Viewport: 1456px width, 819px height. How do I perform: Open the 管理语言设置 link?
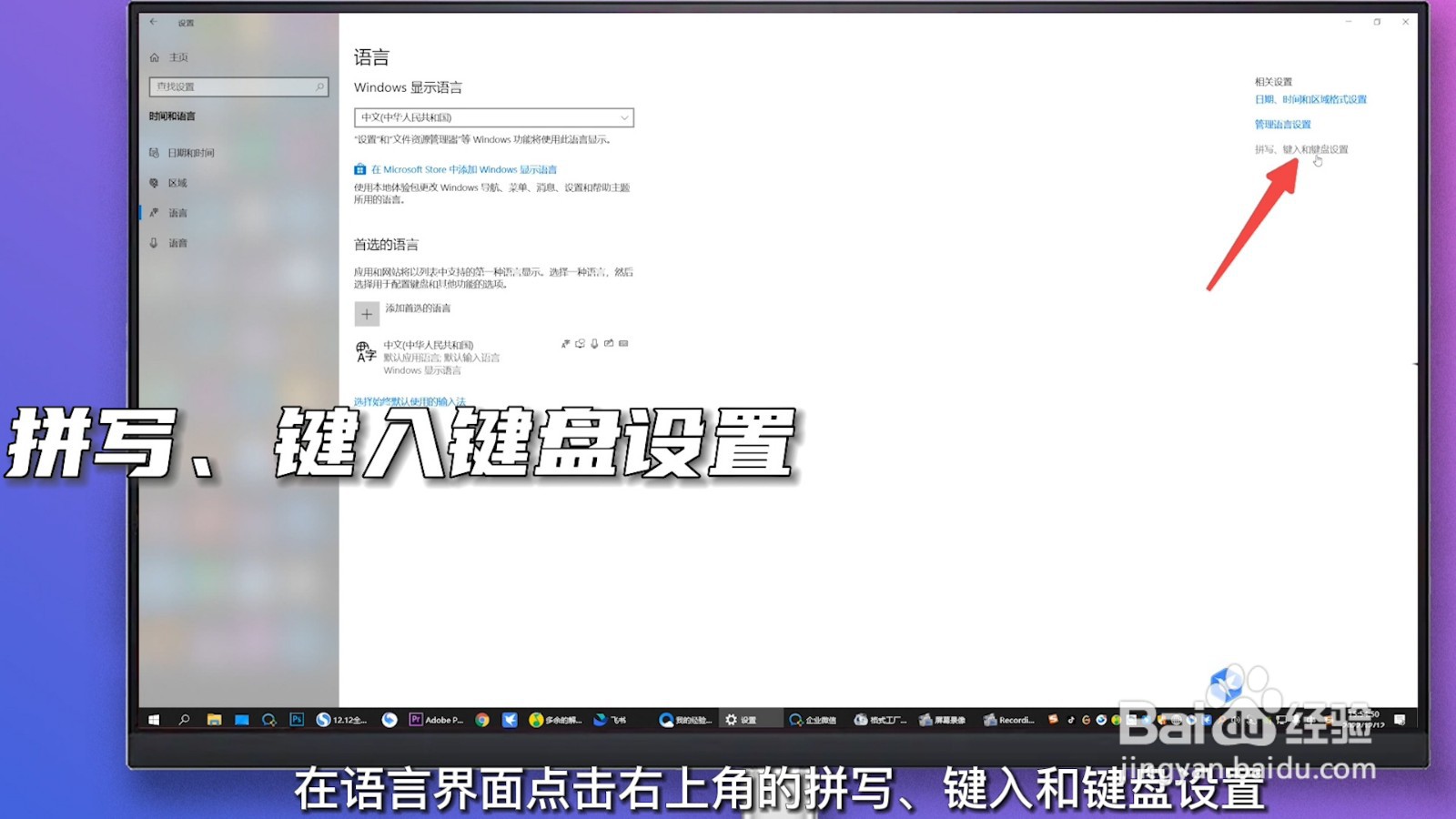(1283, 124)
